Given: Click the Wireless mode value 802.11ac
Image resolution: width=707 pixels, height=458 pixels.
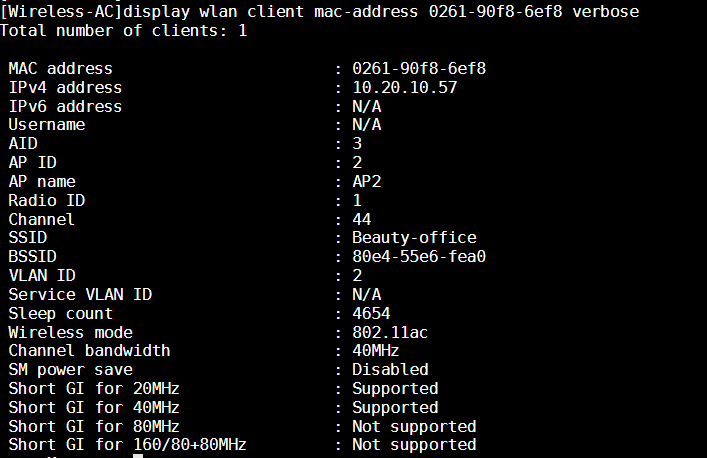Looking at the screenshot, I should pyautogui.click(x=390, y=332).
